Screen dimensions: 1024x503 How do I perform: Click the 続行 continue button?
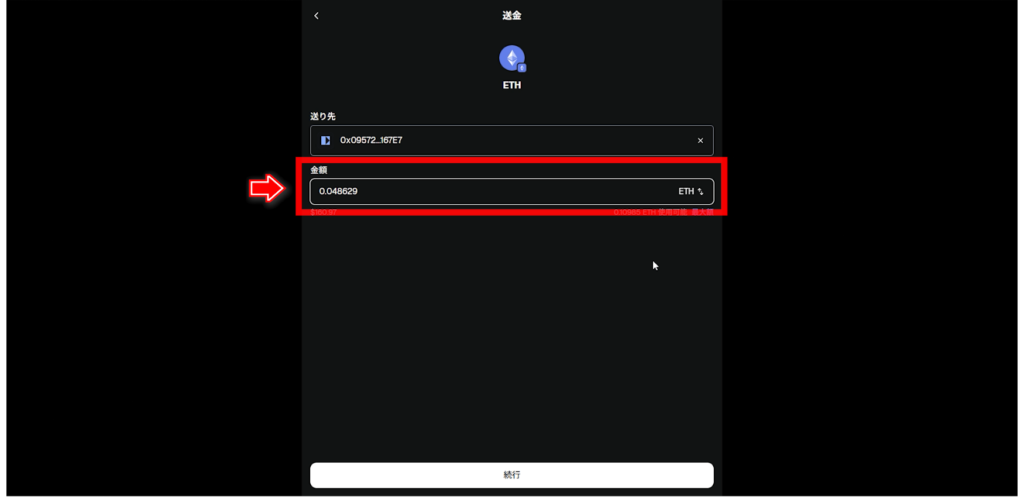pos(511,475)
